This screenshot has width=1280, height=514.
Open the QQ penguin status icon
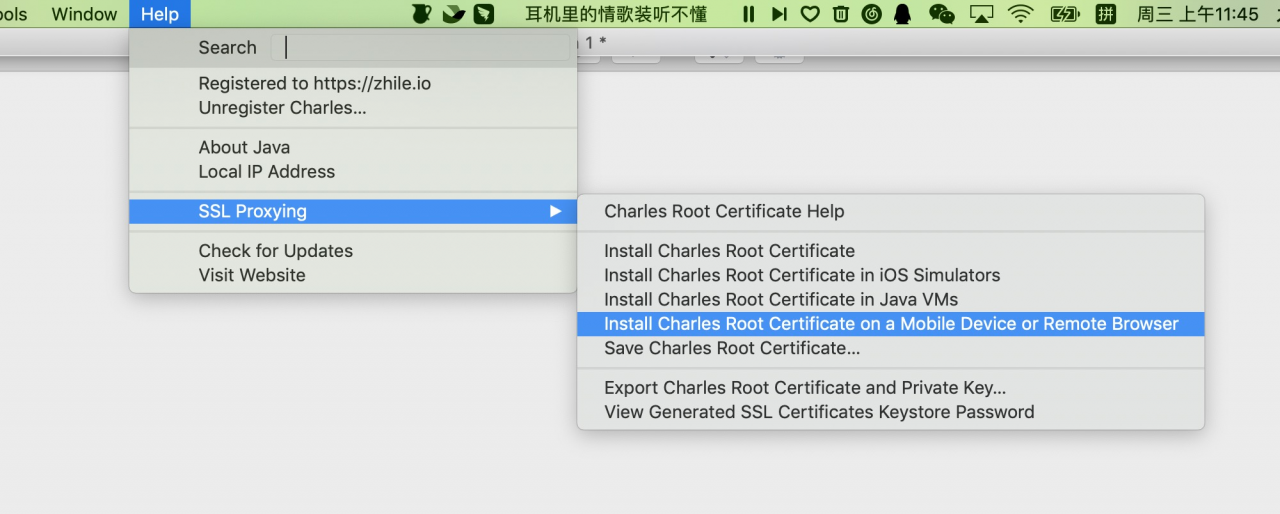point(903,14)
